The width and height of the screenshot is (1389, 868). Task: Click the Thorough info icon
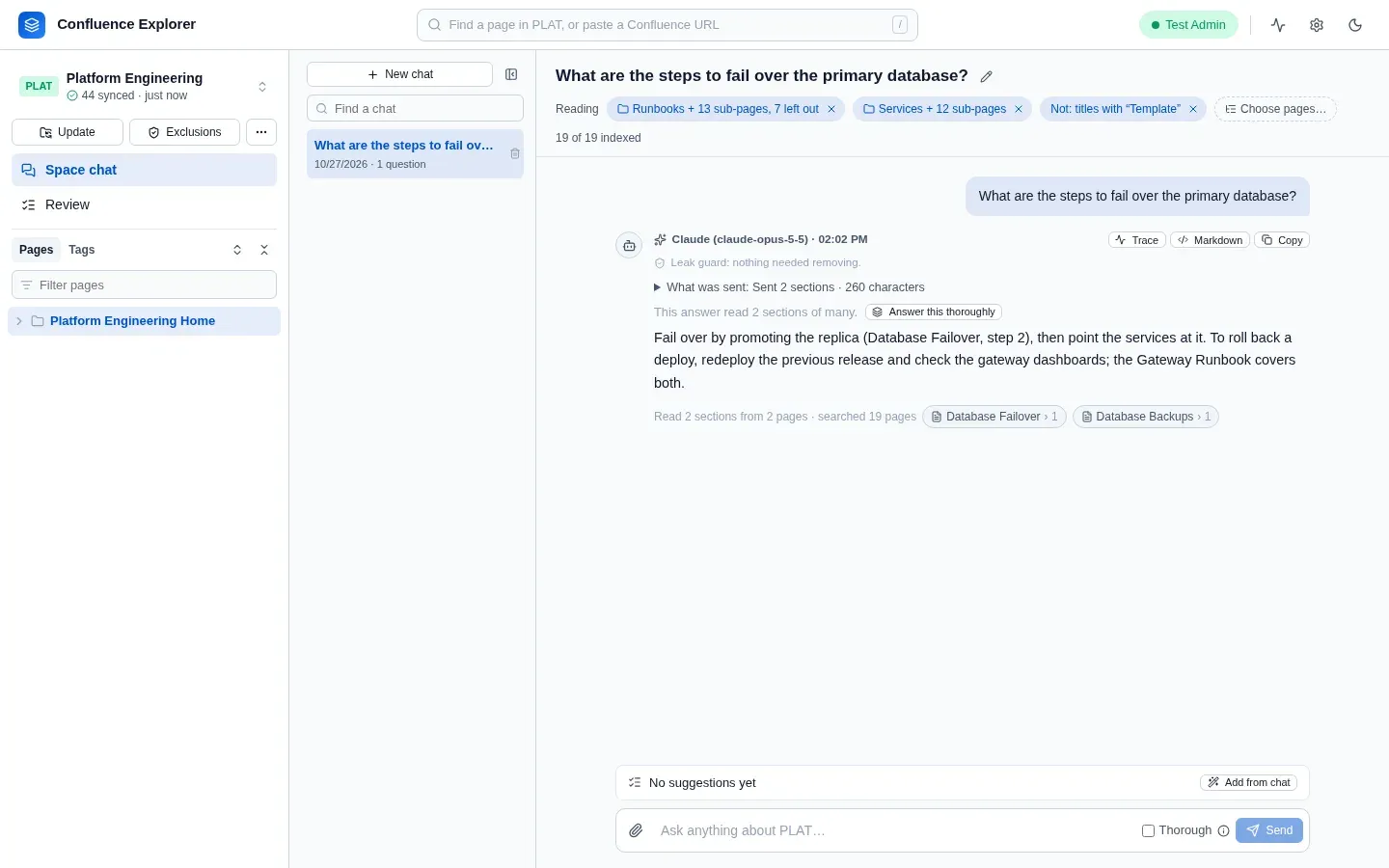1223,830
